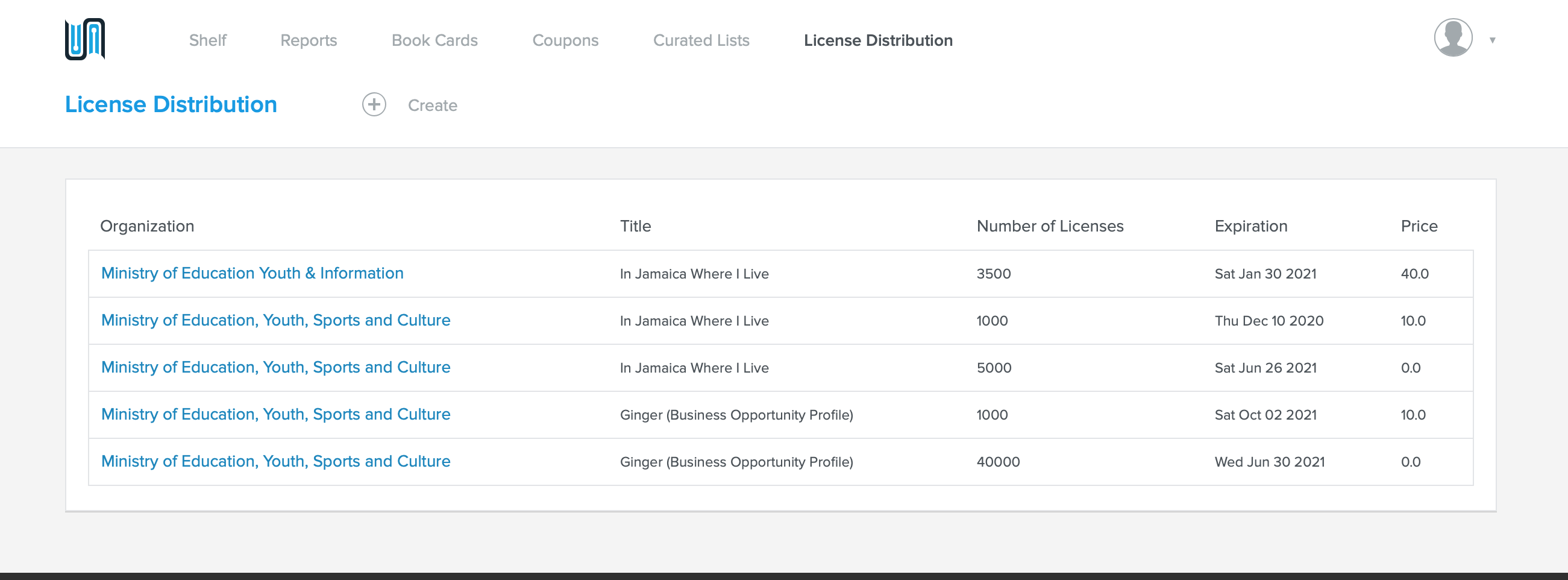Open the Shelf menu item
The height and width of the screenshot is (580, 1568).
(x=207, y=40)
